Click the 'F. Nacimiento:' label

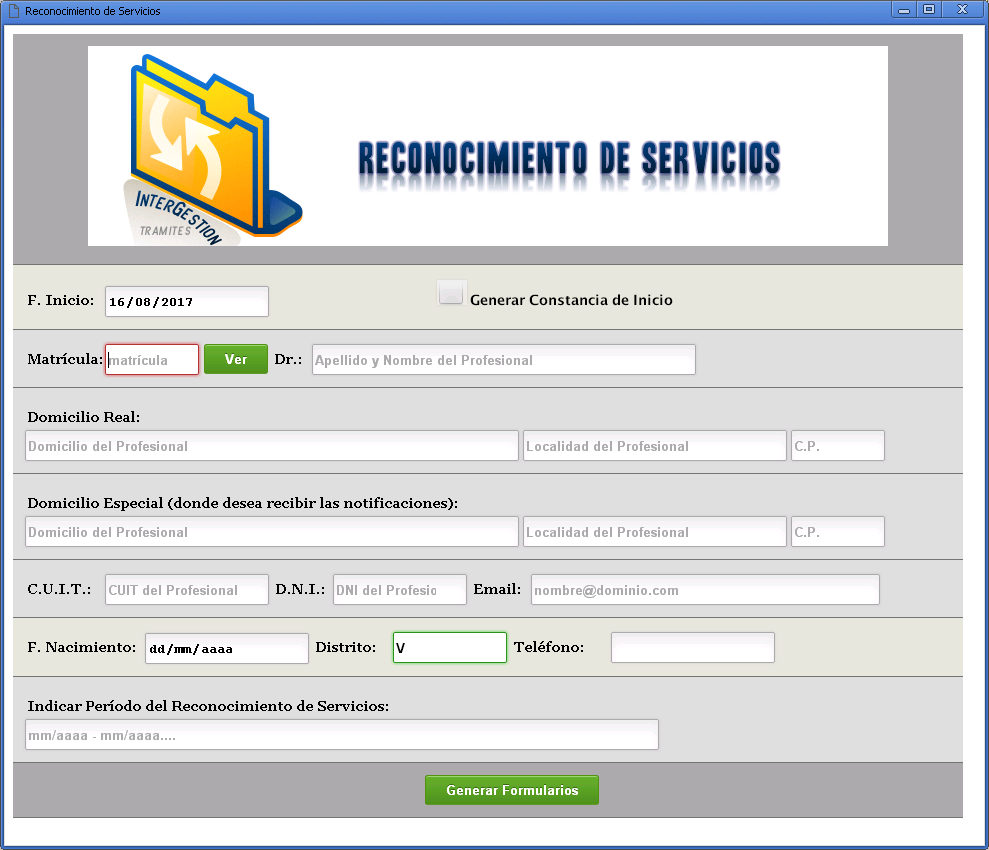tap(82, 648)
